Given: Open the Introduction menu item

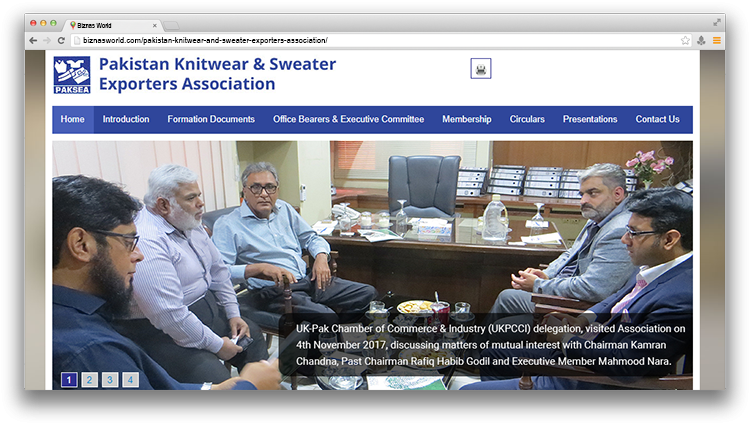Looking at the screenshot, I should tap(126, 119).
